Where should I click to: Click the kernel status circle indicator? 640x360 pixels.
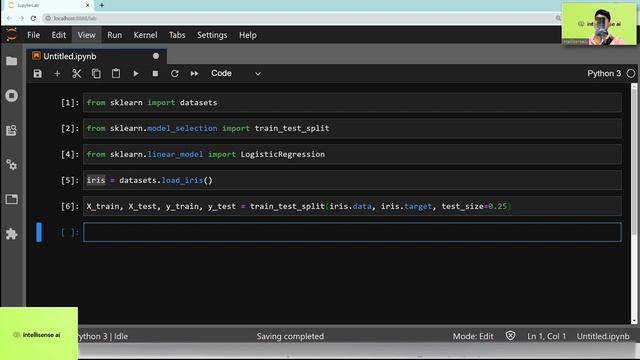tap(631, 73)
